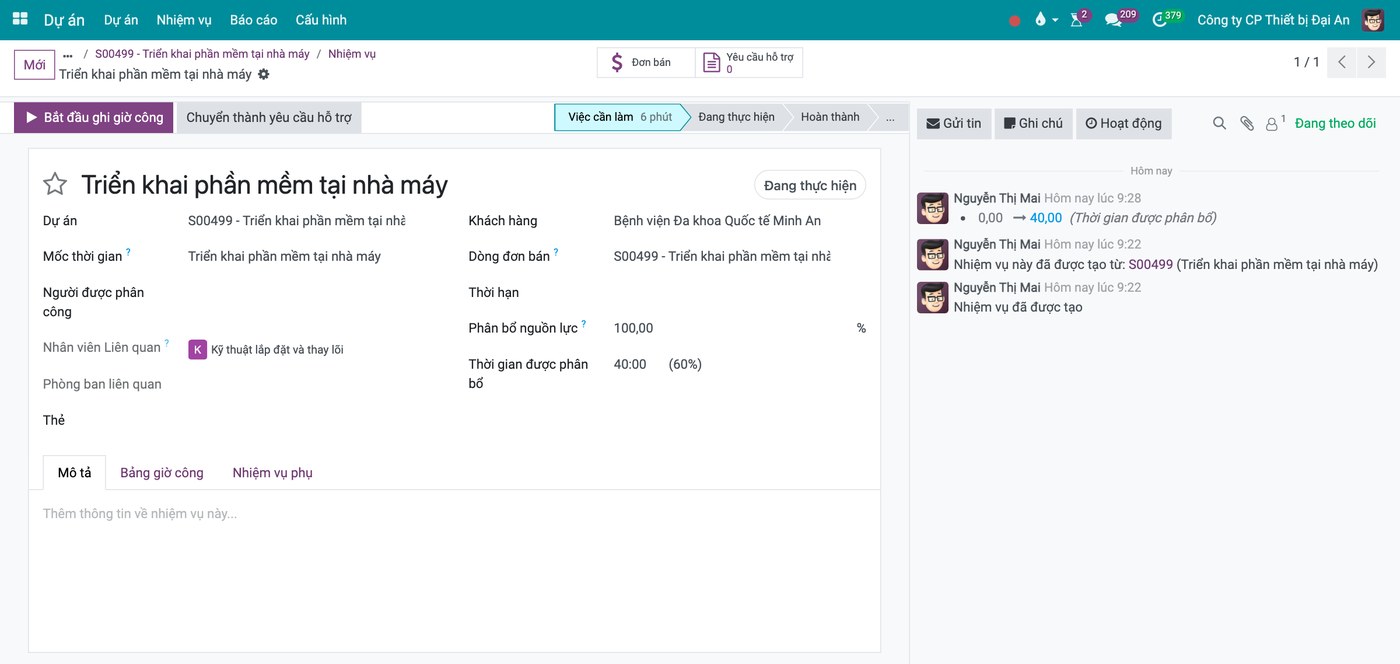The height and width of the screenshot is (664, 1400).
Task: Open the Báo cáo top menu
Action: tap(254, 20)
